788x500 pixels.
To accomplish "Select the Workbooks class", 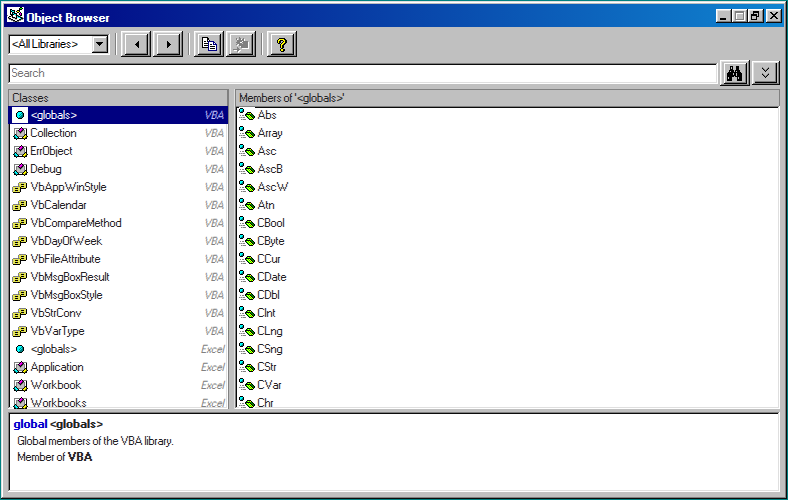I will click(x=119, y=403).
